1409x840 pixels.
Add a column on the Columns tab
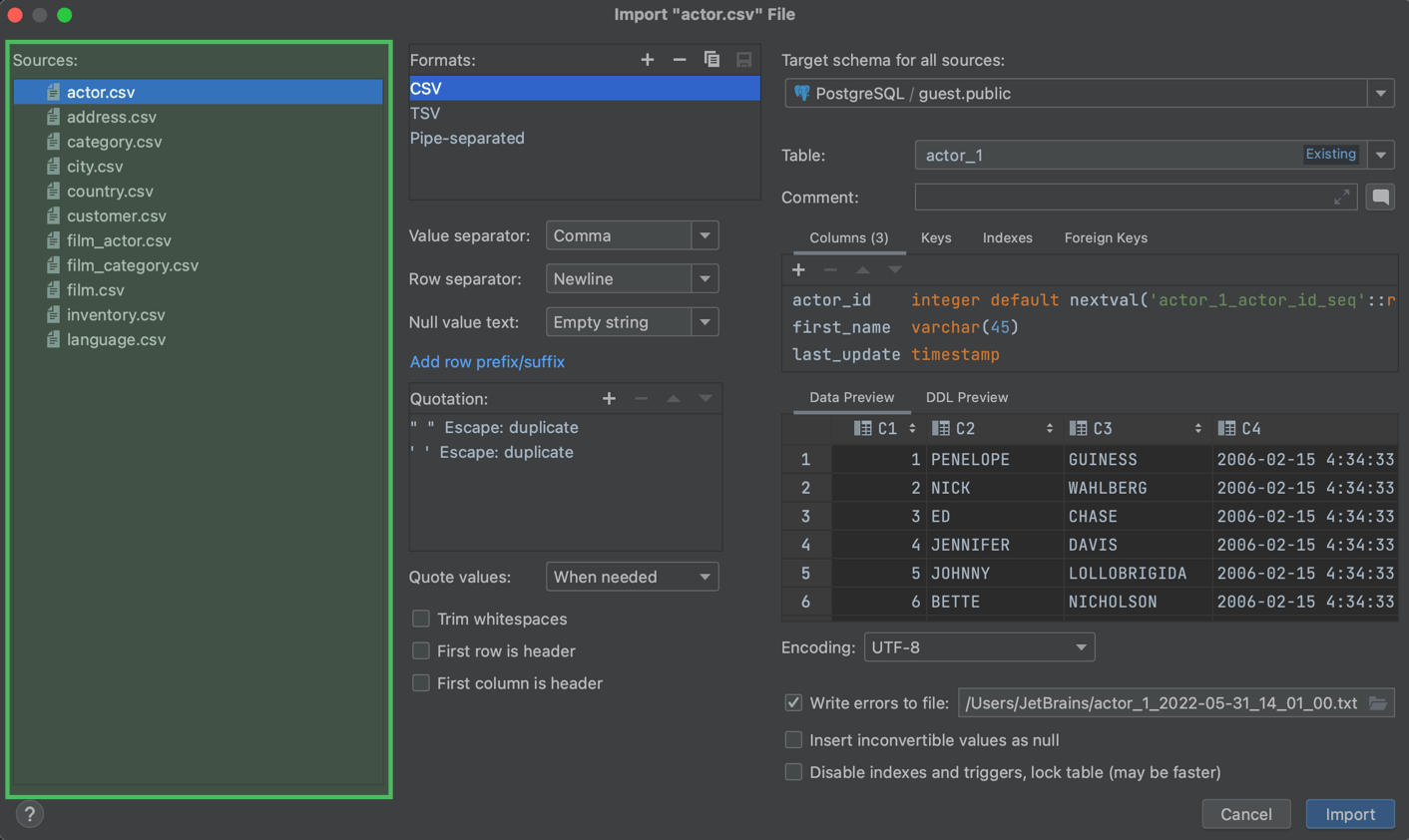point(798,269)
